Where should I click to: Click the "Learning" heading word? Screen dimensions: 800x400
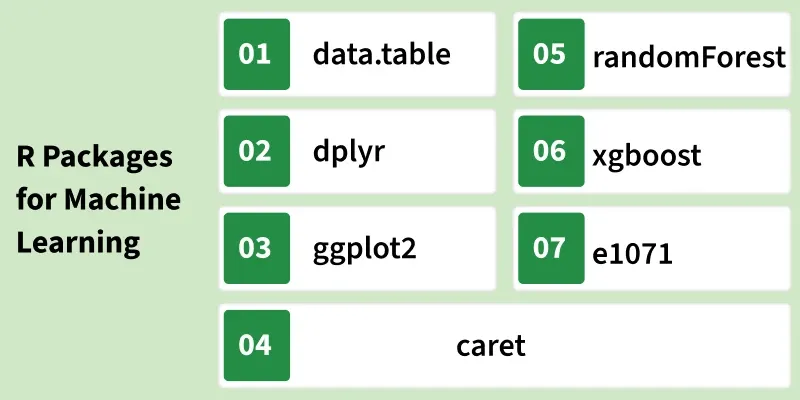click(x=78, y=243)
